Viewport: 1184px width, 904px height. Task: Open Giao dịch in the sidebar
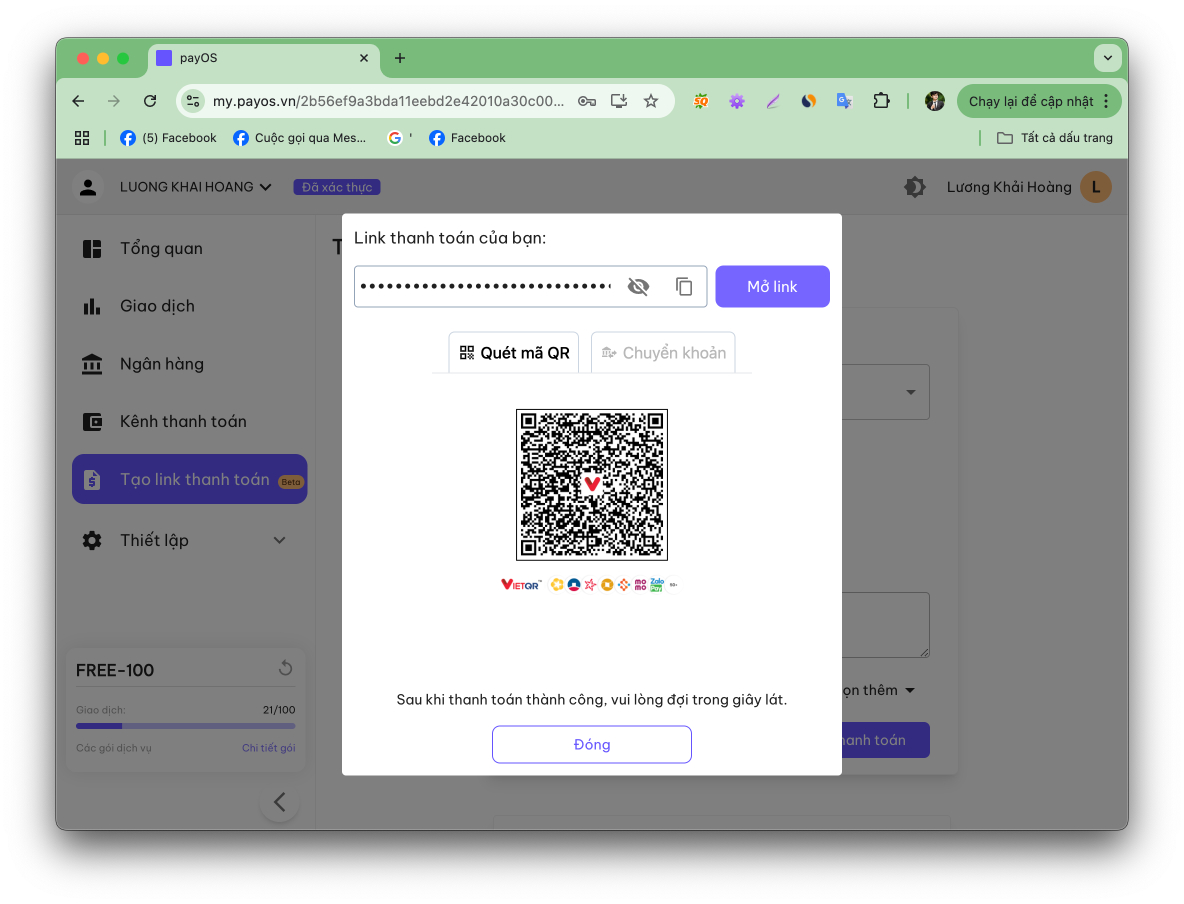tap(157, 306)
